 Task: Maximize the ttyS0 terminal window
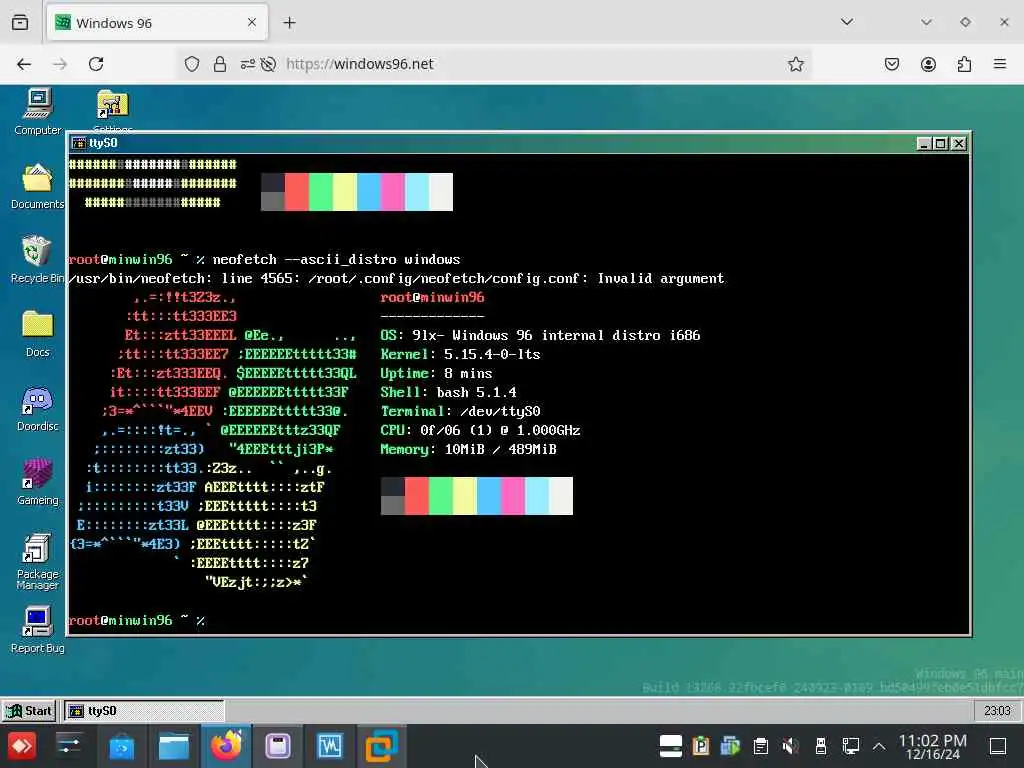[x=940, y=143]
